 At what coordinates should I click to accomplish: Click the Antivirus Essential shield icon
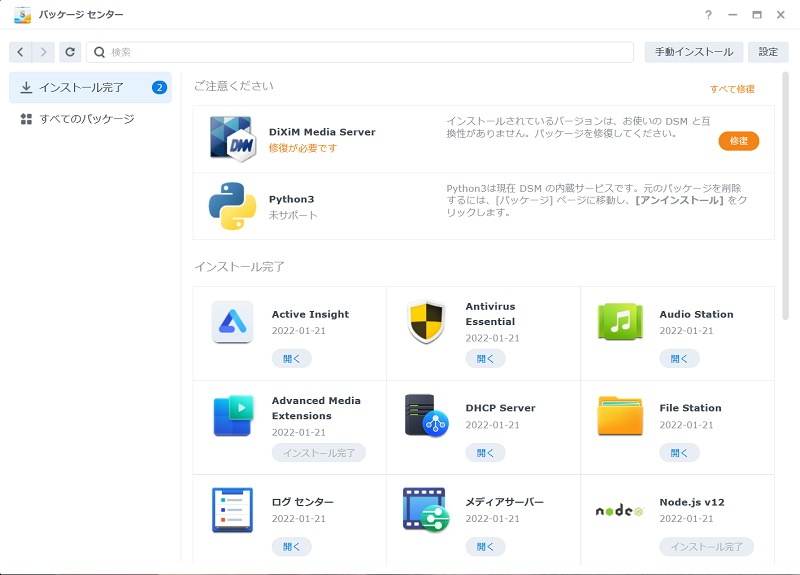pyautogui.click(x=426, y=322)
